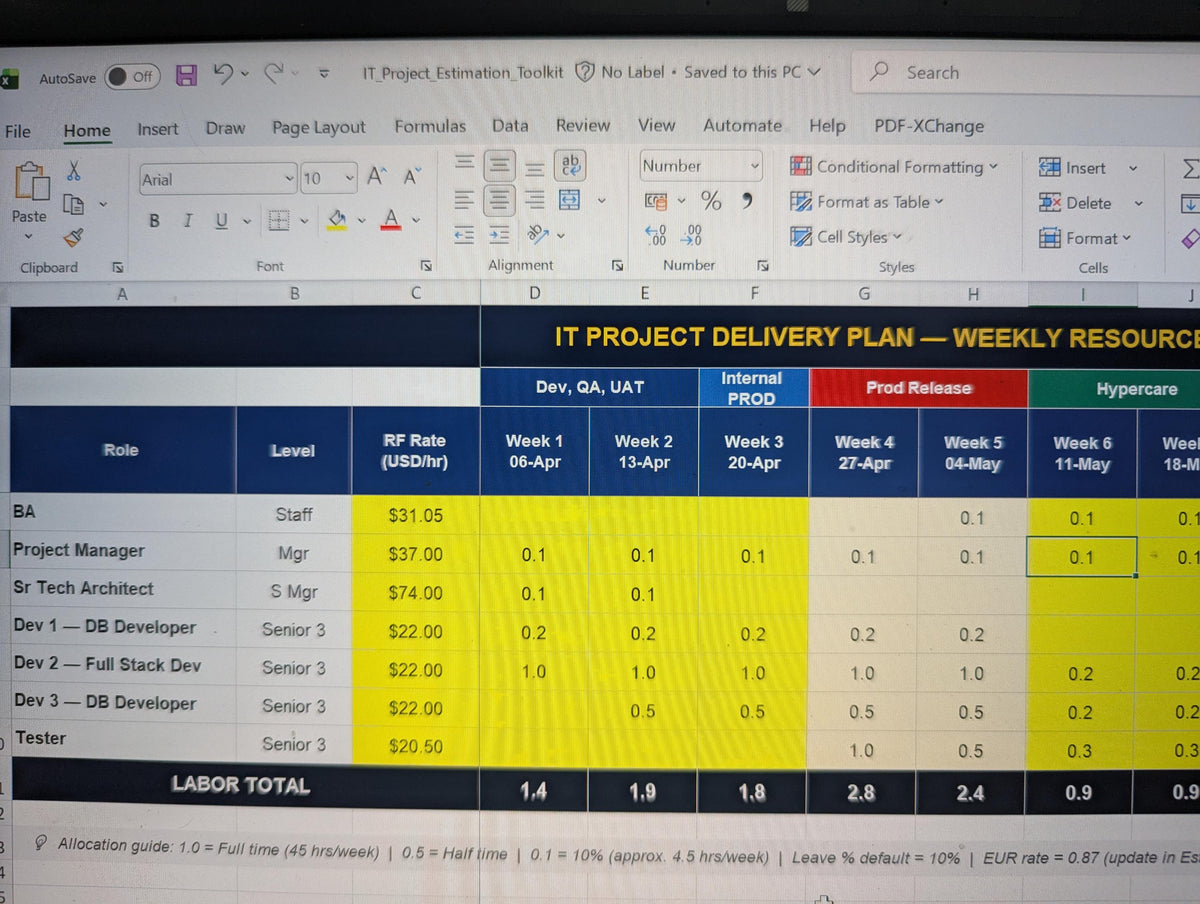Viewport: 1200px width, 904px height.
Task: Align text right in the cell
Action: (x=536, y=201)
